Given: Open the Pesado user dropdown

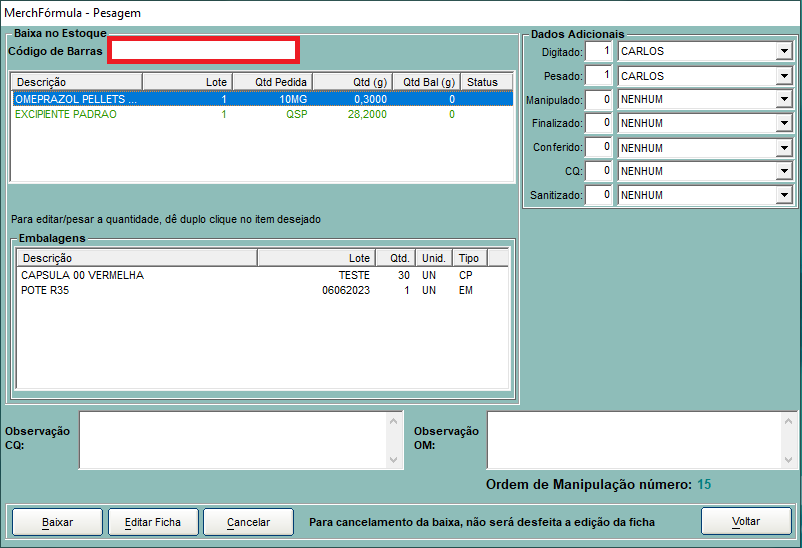Looking at the screenshot, I should coord(783,76).
